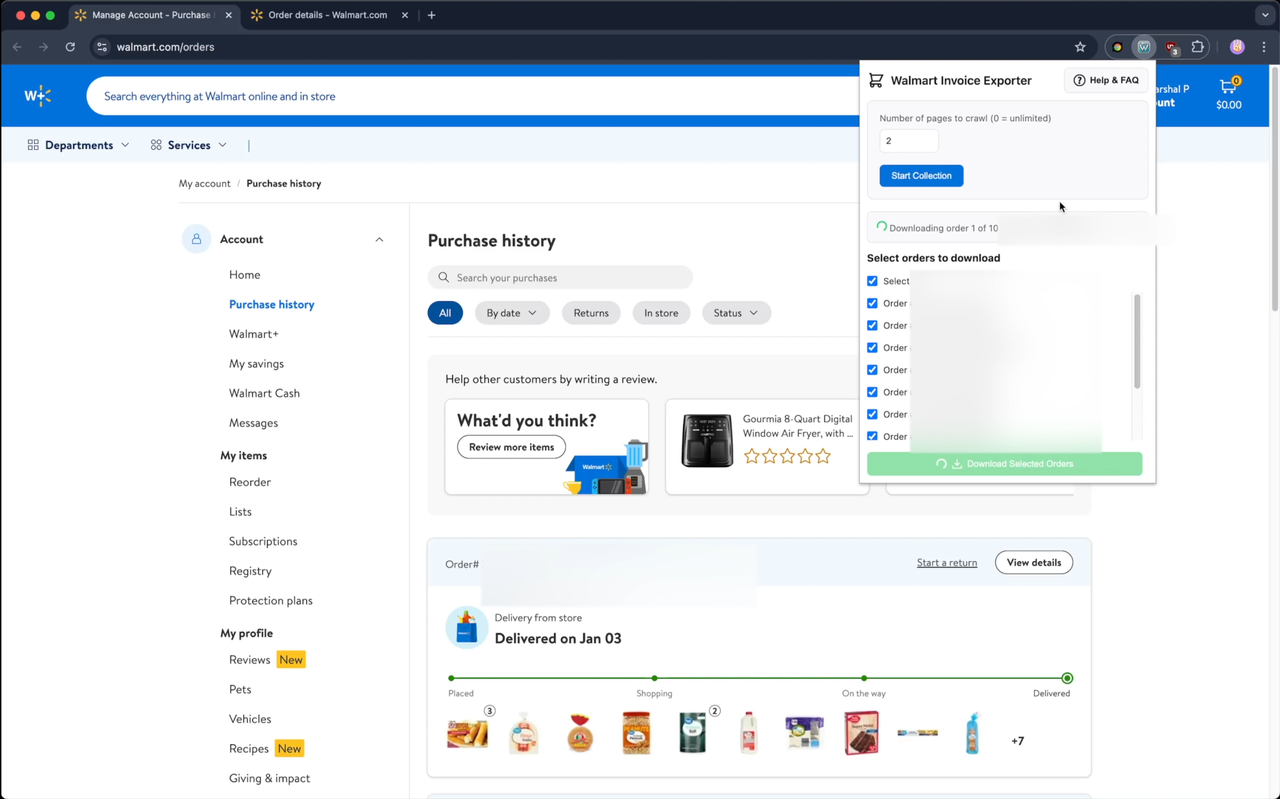1280x800 pixels.
Task: Uncheck the last Order checkbox in the list
Action: coord(872,436)
